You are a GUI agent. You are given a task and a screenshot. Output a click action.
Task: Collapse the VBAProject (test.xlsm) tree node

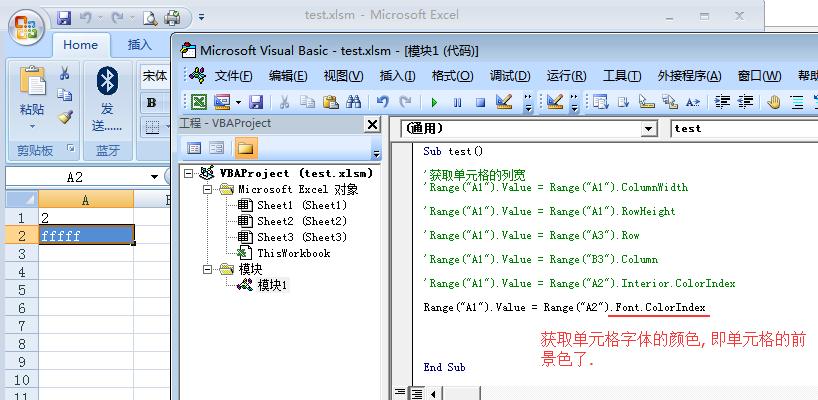[188, 174]
